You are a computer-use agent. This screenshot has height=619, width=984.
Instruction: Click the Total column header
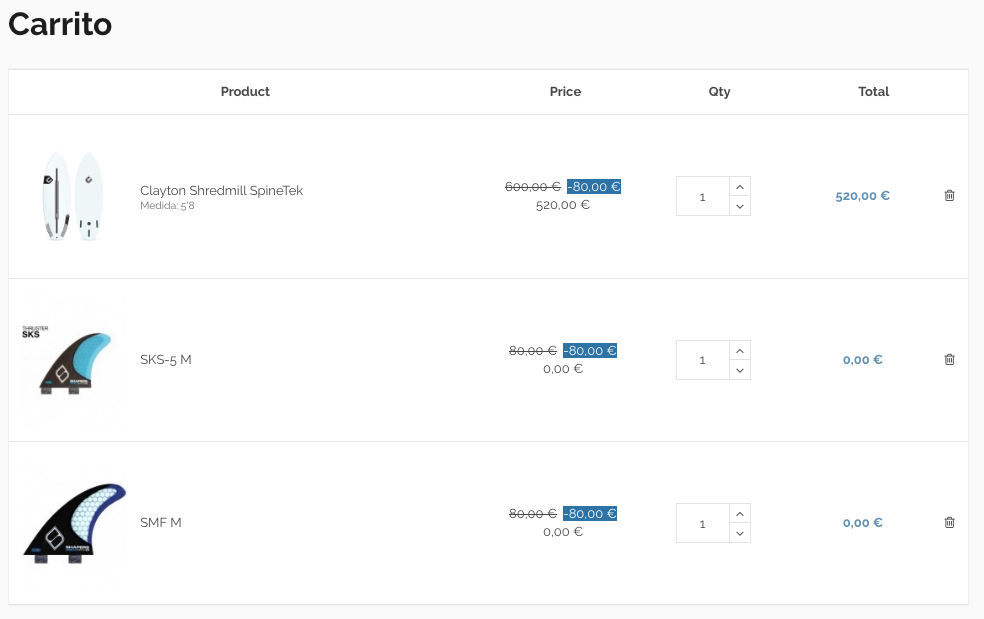click(x=874, y=92)
